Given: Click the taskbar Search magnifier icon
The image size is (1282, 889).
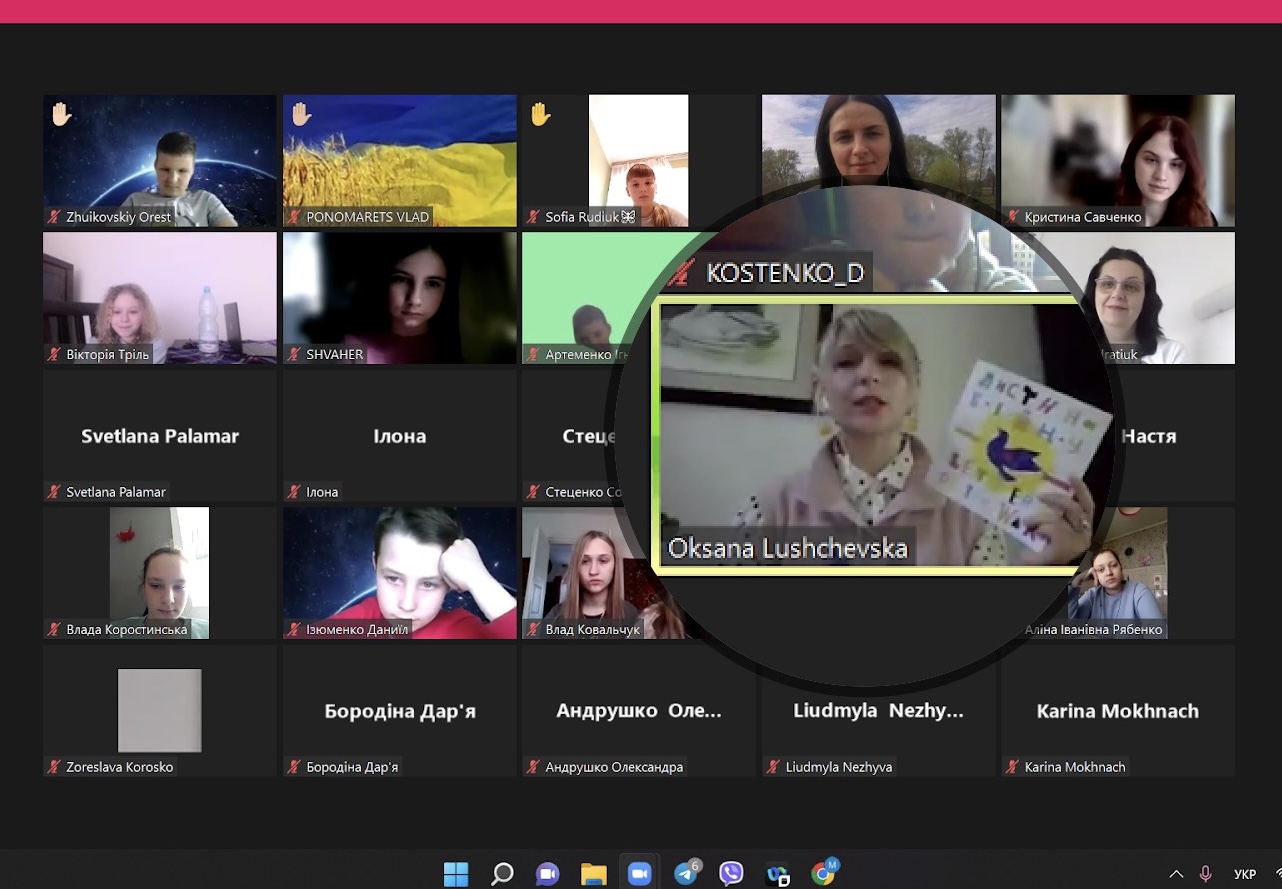Looking at the screenshot, I should (502, 873).
